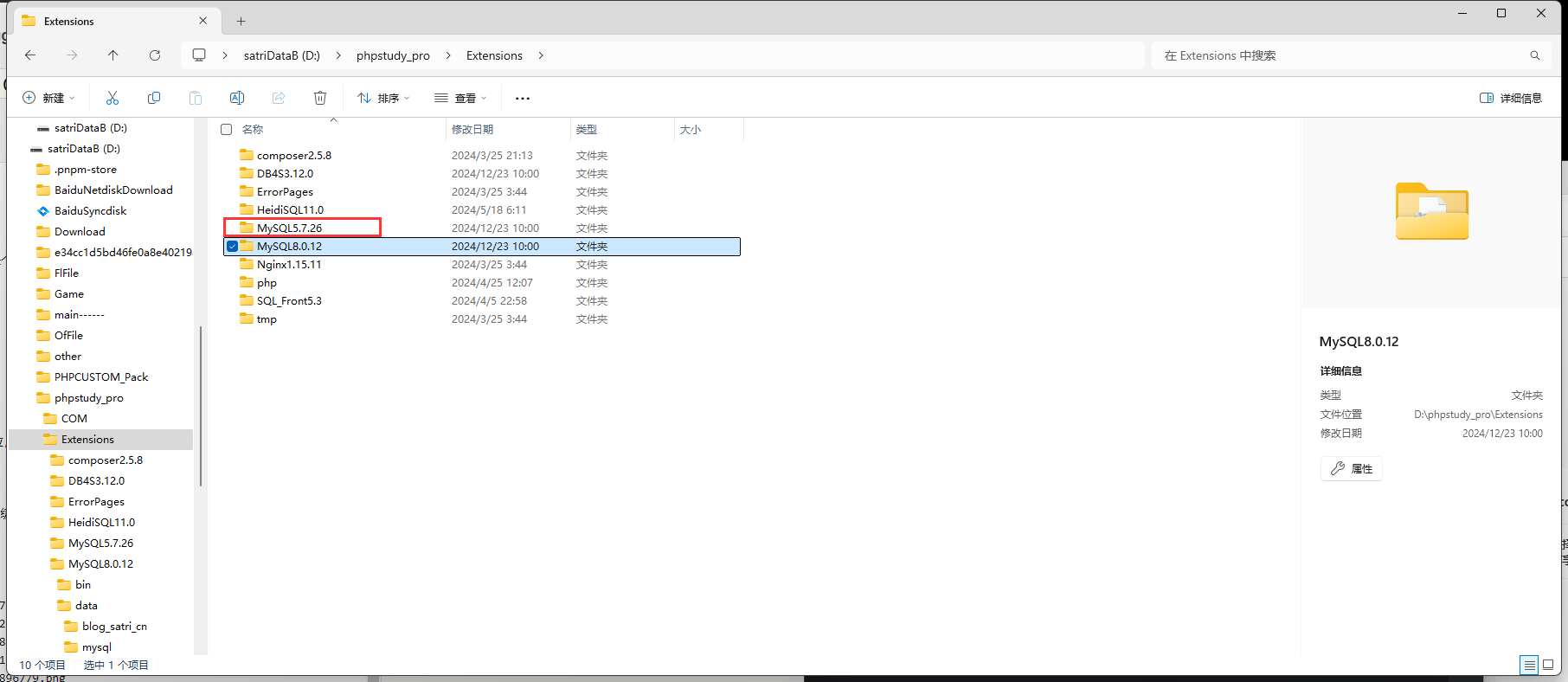Uncheck the MySQL8.0.12 row checkbox
The width and height of the screenshot is (1568, 682).
point(232,247)
